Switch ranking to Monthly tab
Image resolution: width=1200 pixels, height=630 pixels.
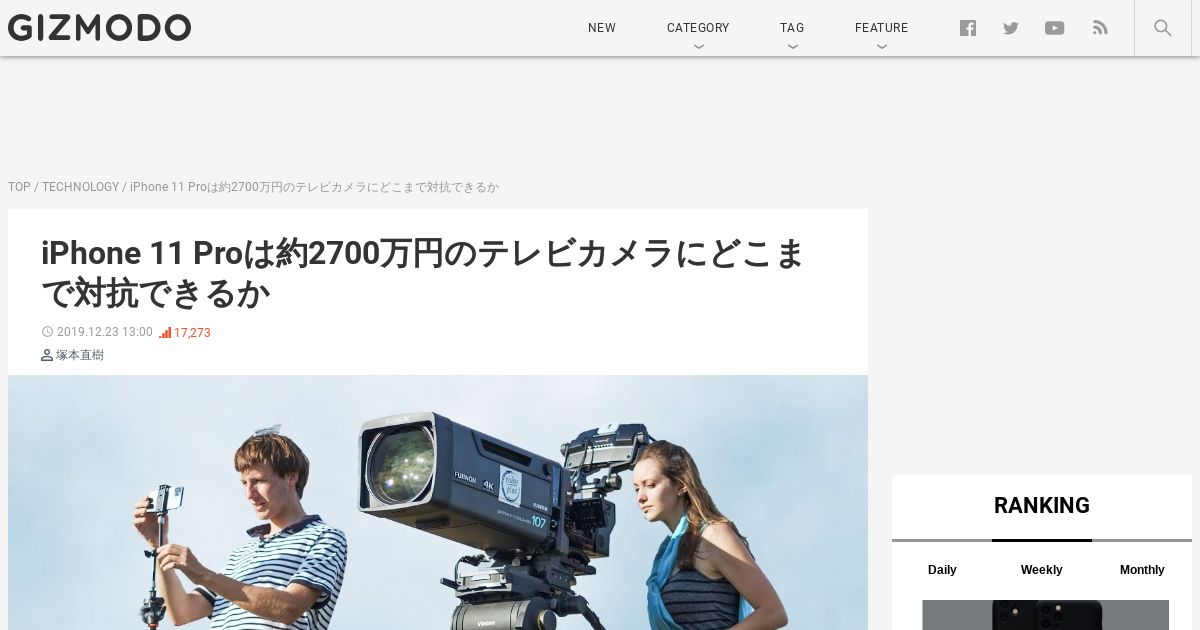pyautogui.click(x=1142, y=570)
